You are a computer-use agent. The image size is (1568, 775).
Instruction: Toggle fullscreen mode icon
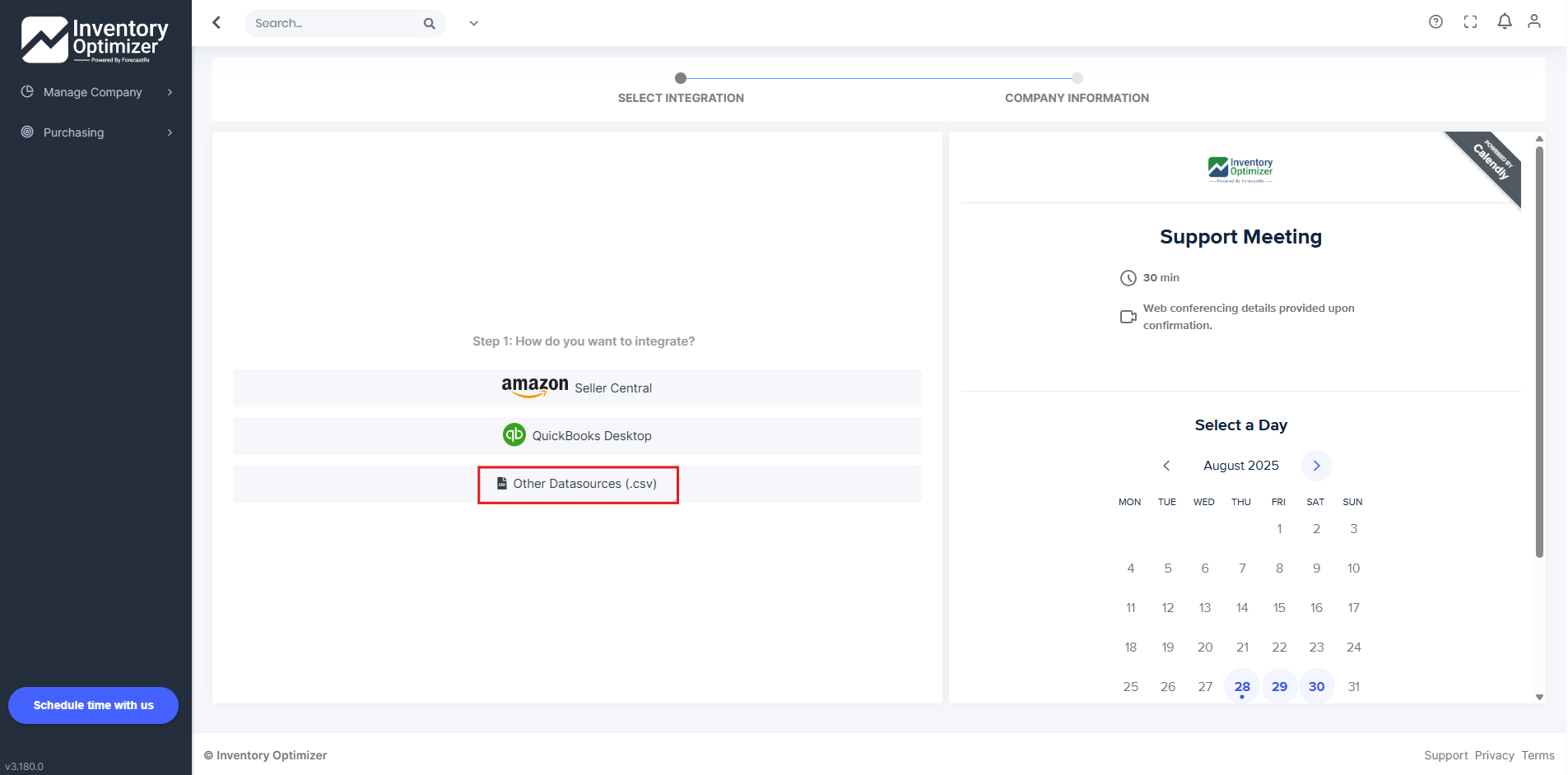point(1470,22)
